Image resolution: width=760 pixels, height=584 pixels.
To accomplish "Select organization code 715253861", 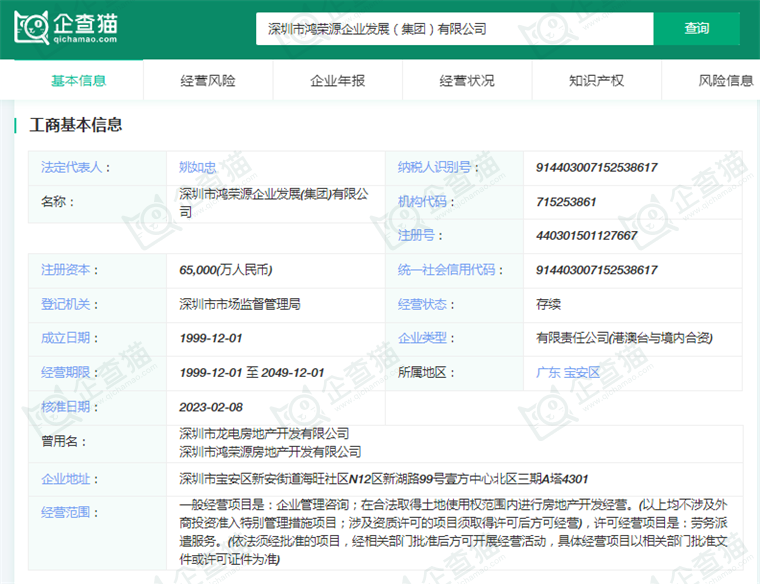I will 566,202.
